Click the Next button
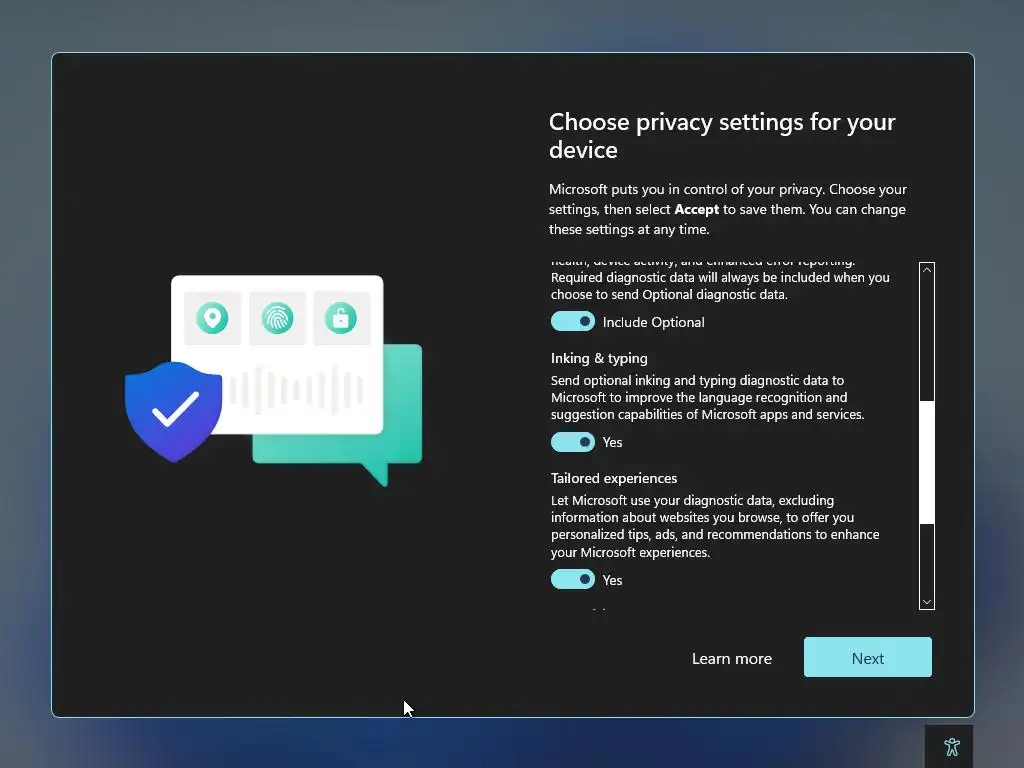The width and height of the screenshot is (1024, 768). pos(867,657)
